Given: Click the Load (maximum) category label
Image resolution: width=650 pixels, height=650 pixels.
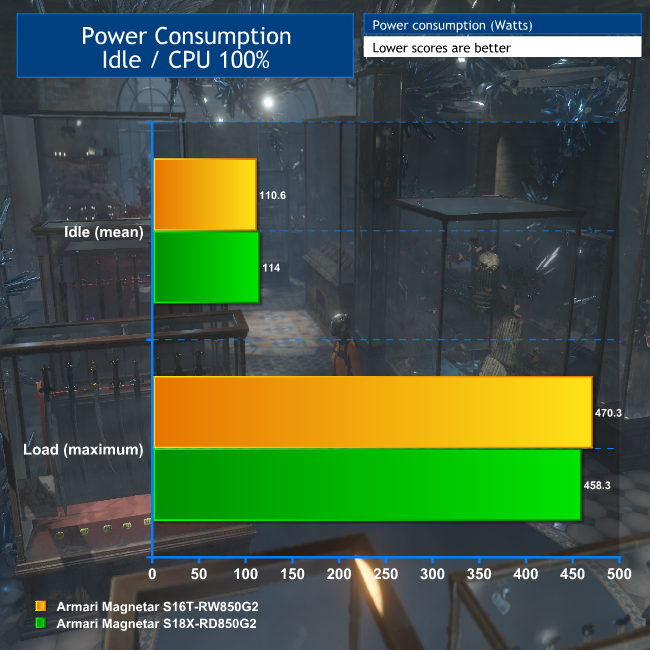Looking at the screenshot, I should [x=83, y=450].
